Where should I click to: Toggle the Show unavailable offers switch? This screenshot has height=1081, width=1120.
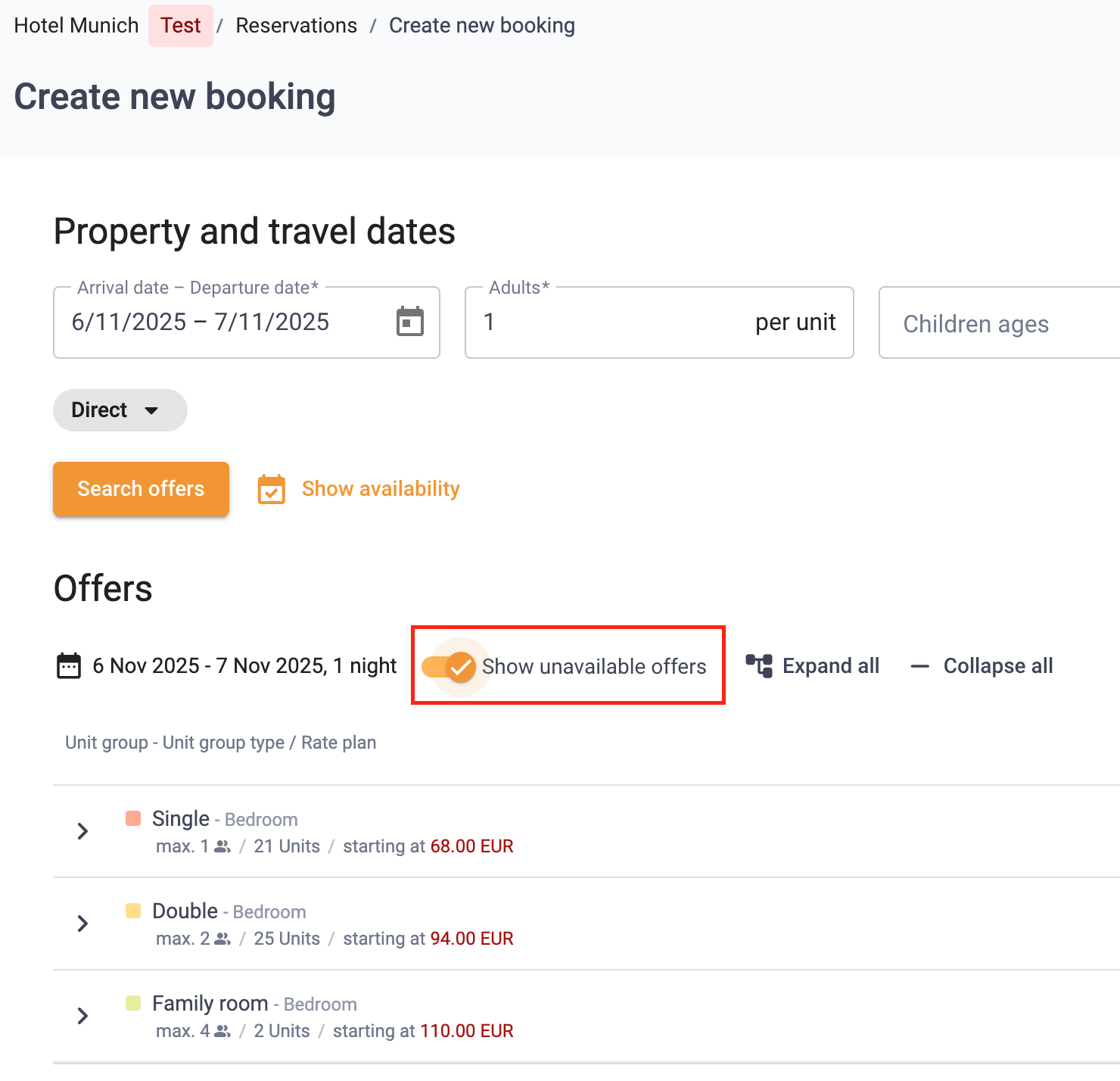(x=449, y=667)
